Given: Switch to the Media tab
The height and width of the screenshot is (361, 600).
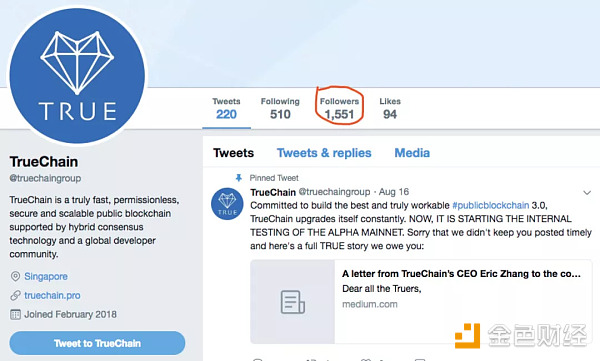Looking at the screenshot, I should pyautogui.click(x=412, y=153).
